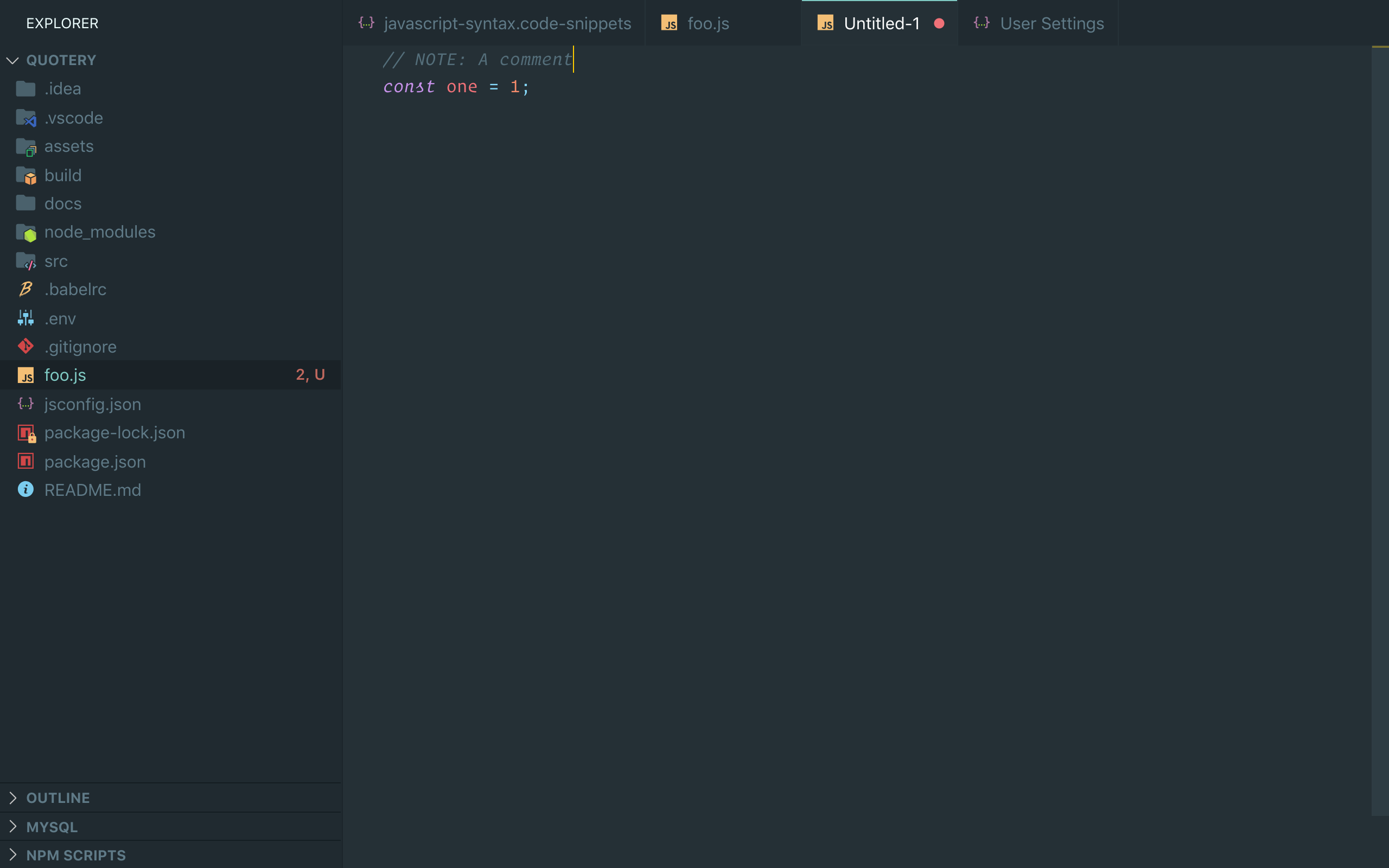Click the .idea folder icon
This screenshot has width=1389, height=868.
coord(26,88)
